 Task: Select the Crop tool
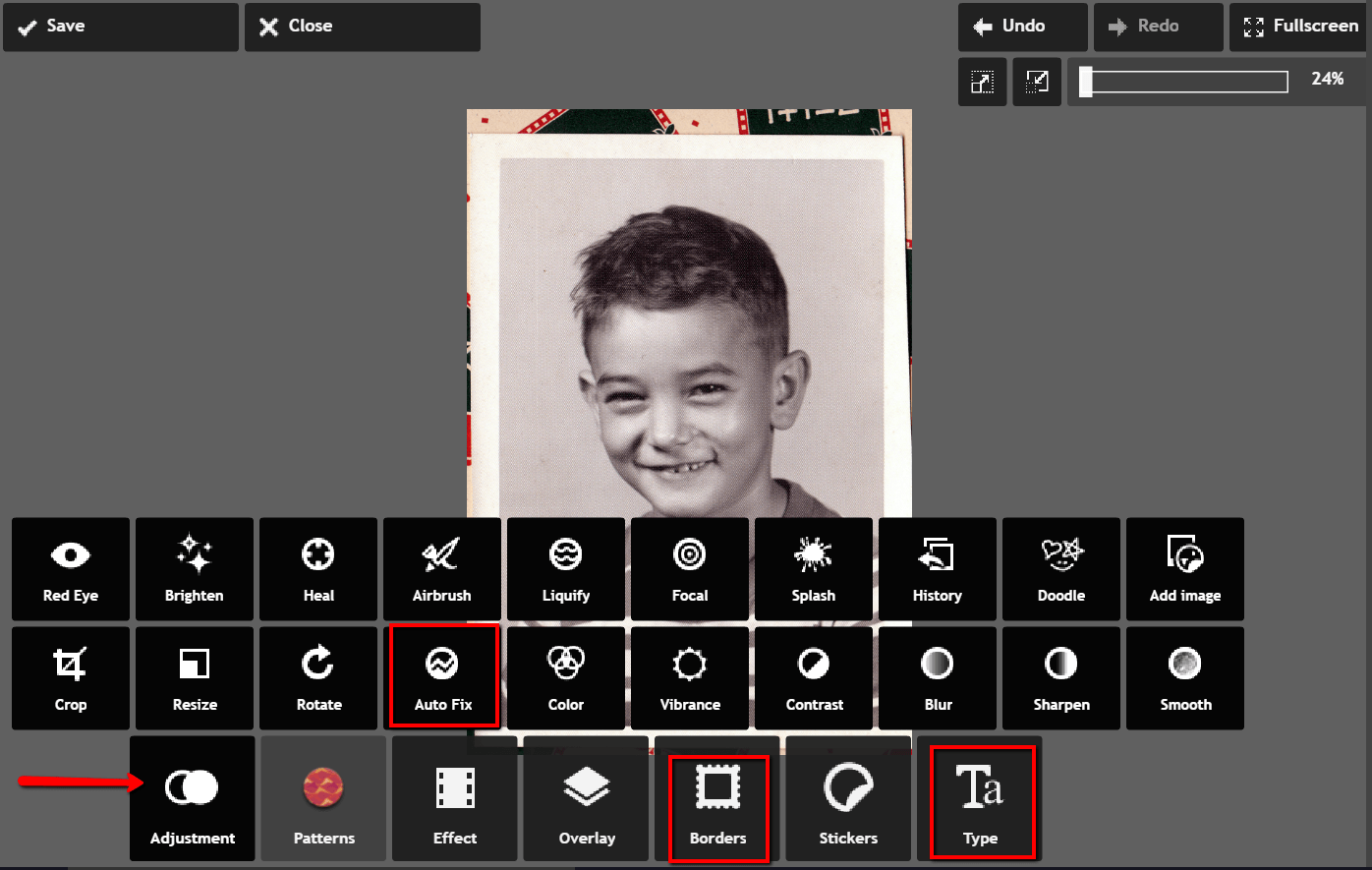(70, 678)
